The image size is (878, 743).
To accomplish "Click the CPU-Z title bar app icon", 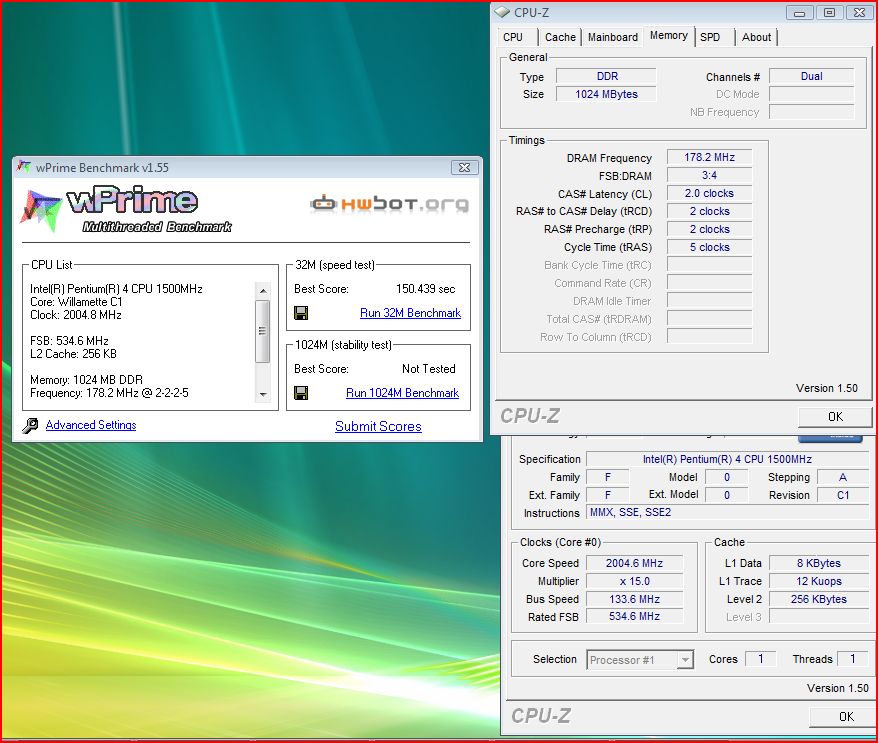I will click(x=502, y=12).
